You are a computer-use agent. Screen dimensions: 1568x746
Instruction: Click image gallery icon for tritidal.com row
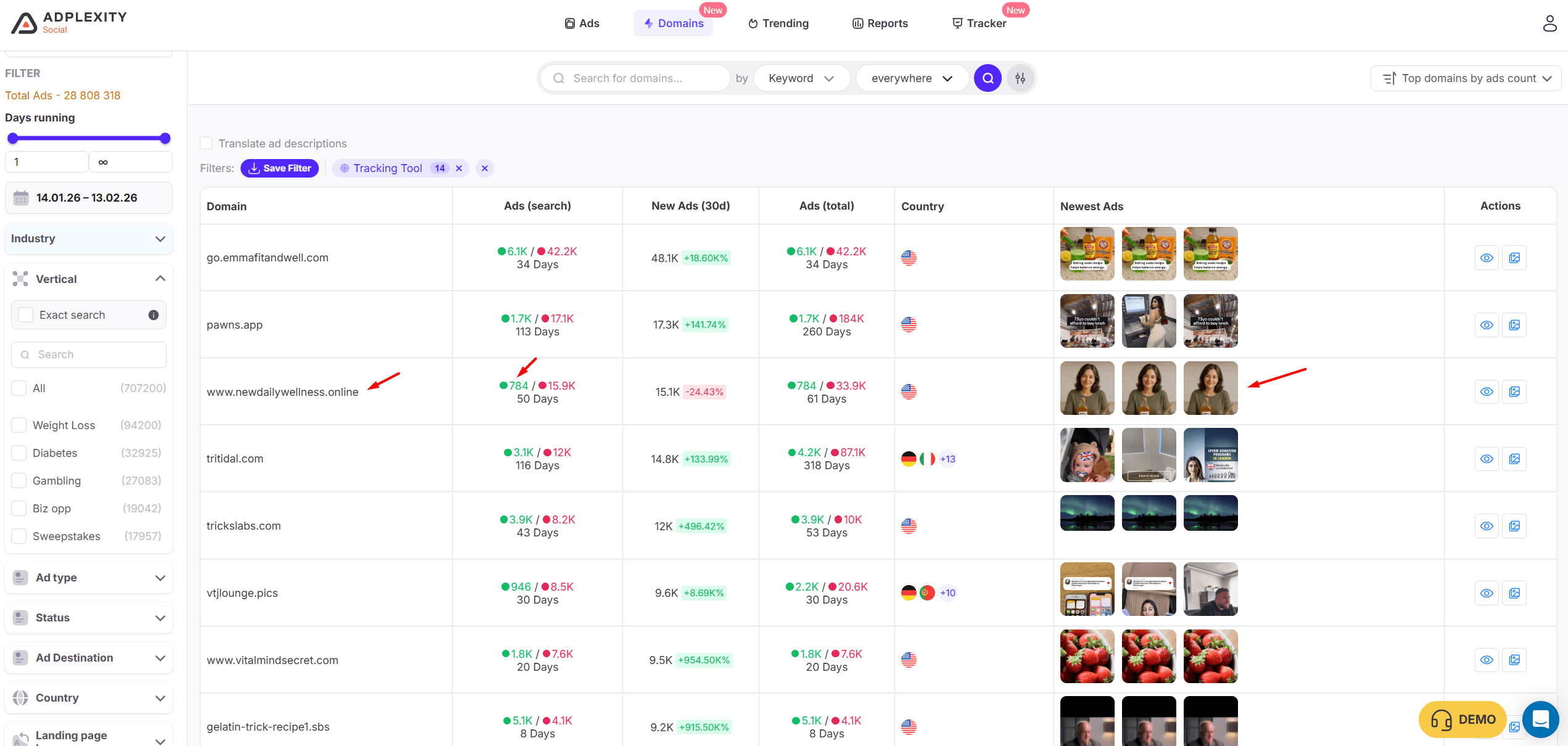(x=1514, y=459)
